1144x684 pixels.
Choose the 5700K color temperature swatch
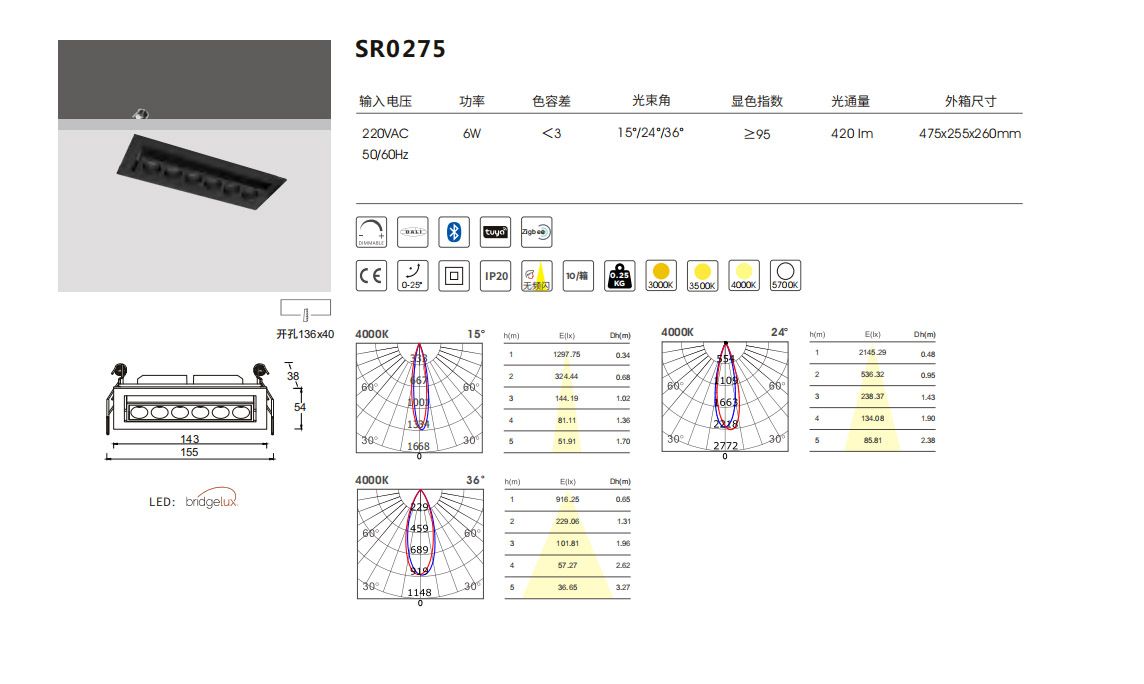click(785, 276)
